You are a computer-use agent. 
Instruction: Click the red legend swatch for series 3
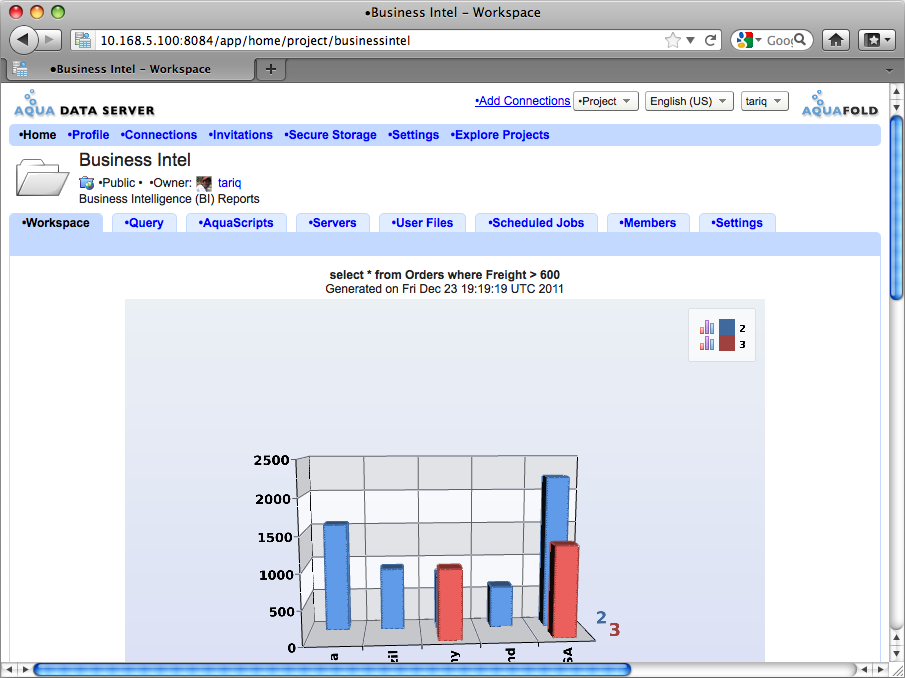[x=727, y=343]
